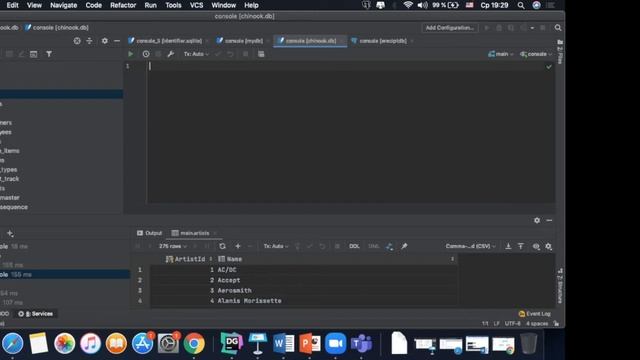Switch to the Output tab

click(149, 233)
